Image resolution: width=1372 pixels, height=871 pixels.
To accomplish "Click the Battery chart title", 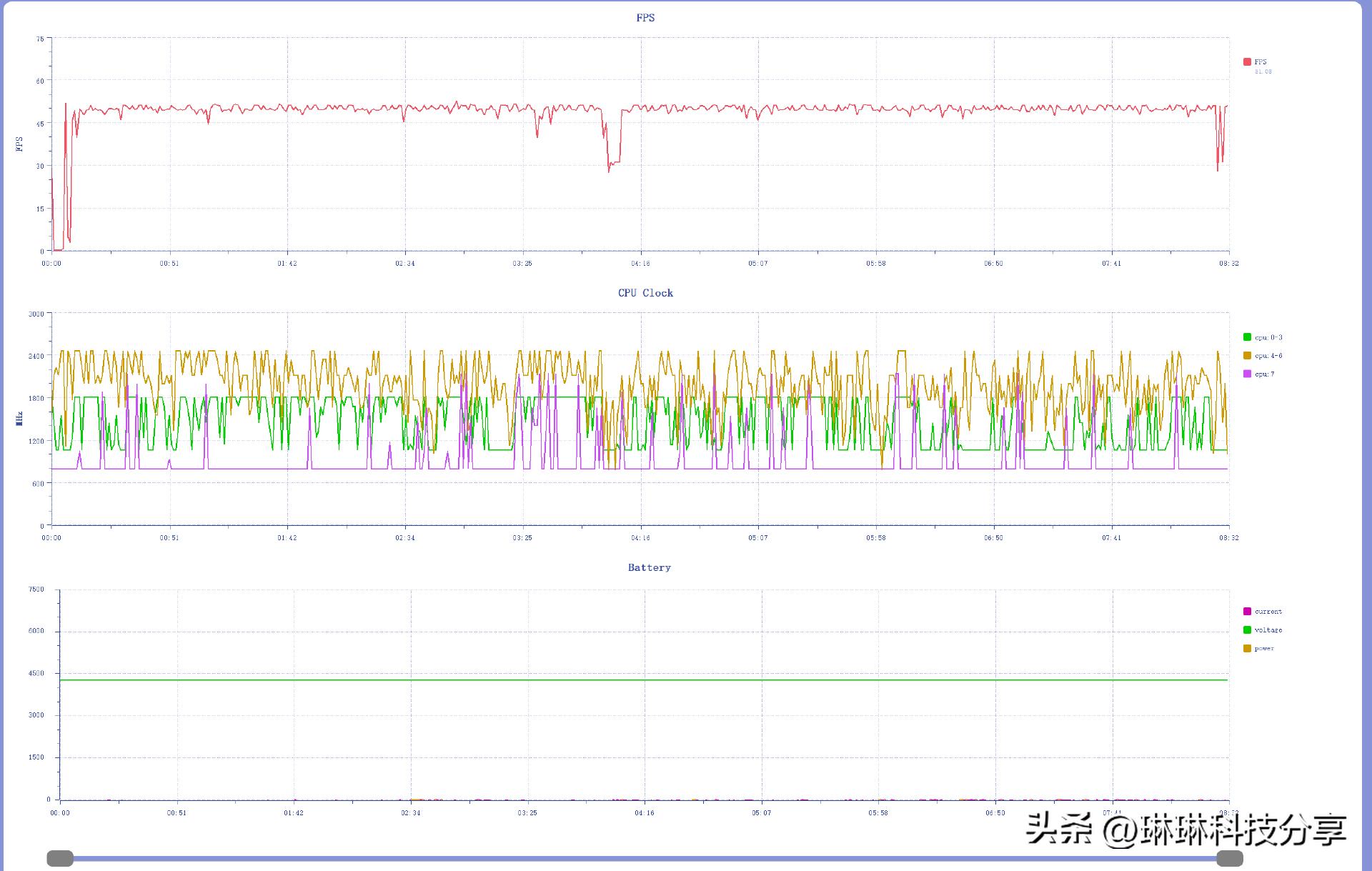I will (x=649, y=567).
